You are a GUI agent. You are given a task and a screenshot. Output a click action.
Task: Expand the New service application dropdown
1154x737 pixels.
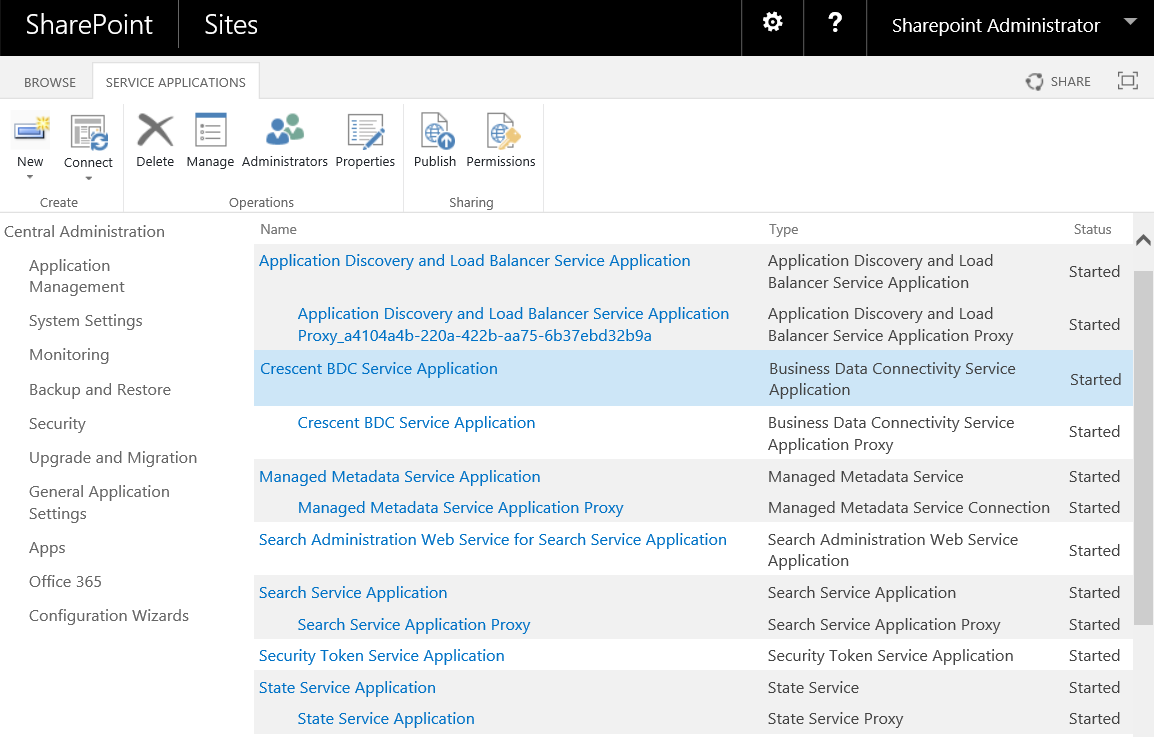[30, 177]
